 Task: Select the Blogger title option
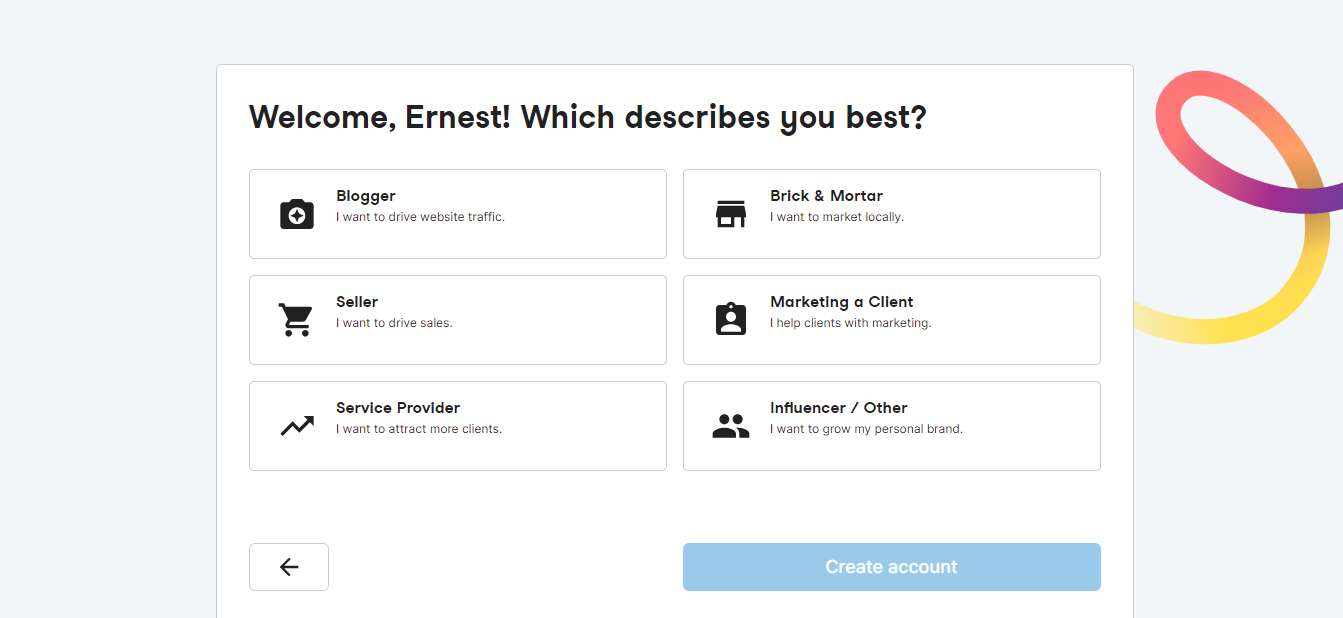(366, 196)
